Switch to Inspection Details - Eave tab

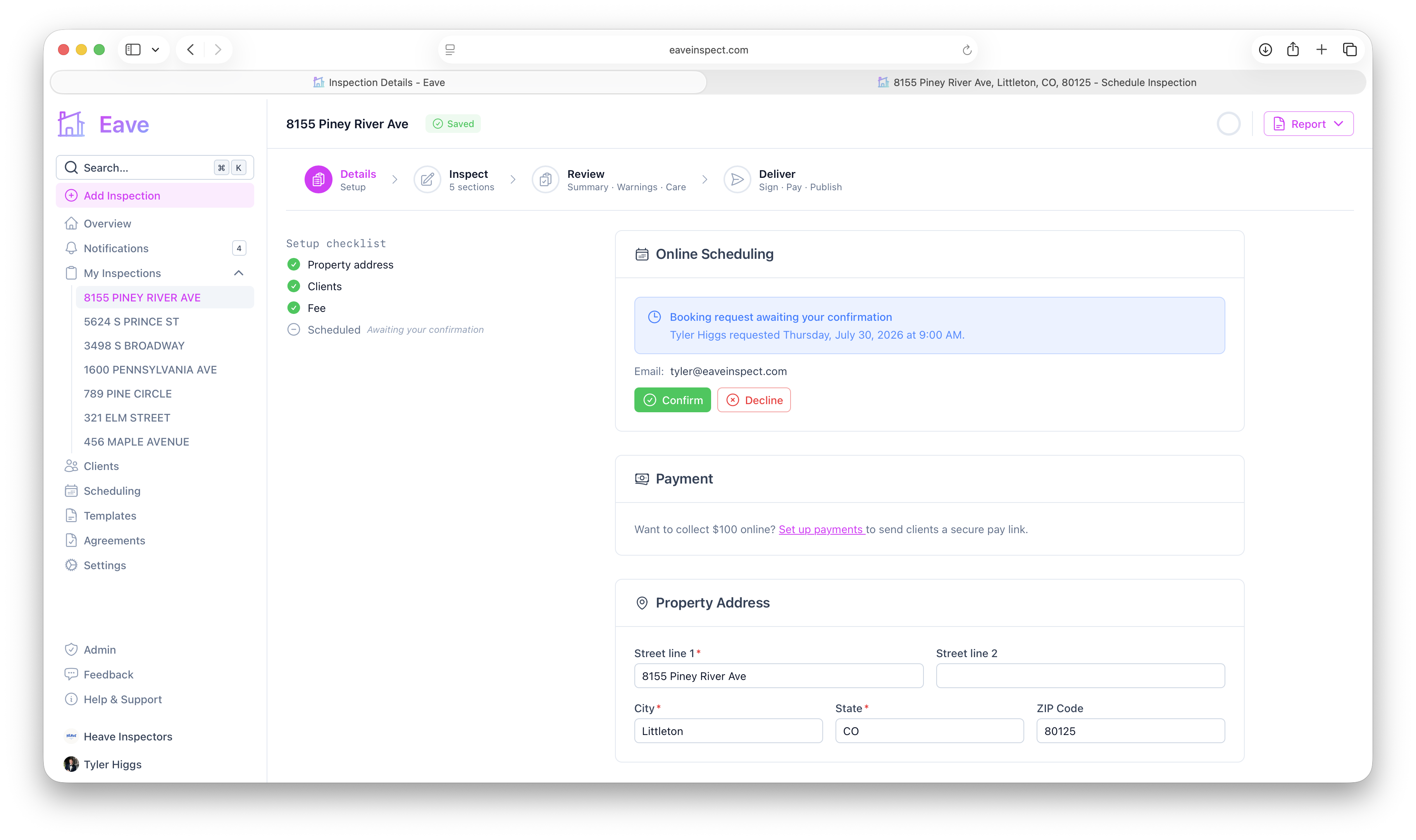click(379, 83)
